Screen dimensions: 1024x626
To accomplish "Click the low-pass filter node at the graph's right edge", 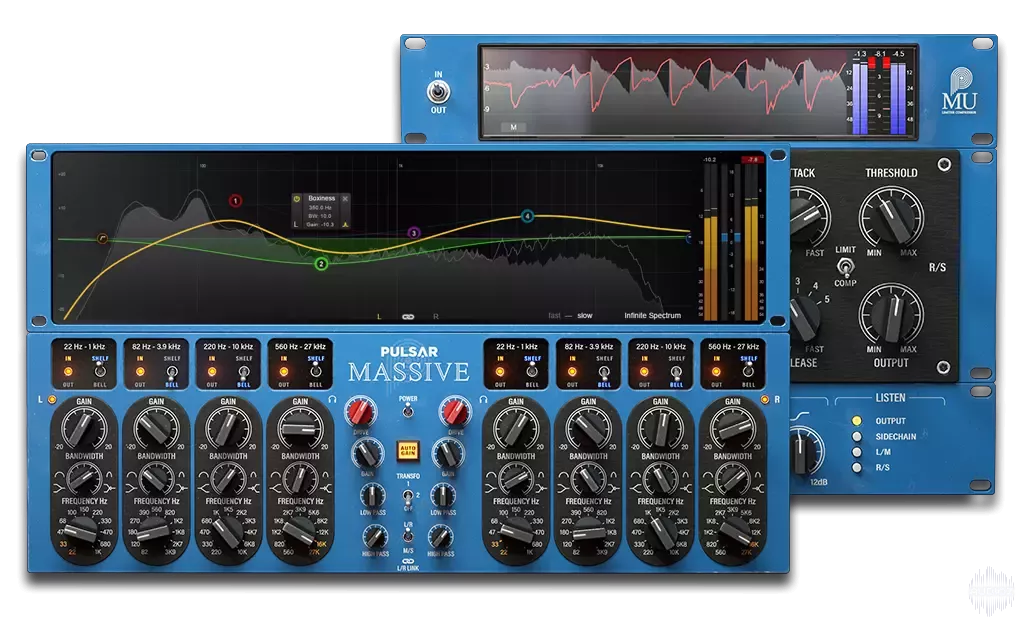I will click(x=688, y=239).
